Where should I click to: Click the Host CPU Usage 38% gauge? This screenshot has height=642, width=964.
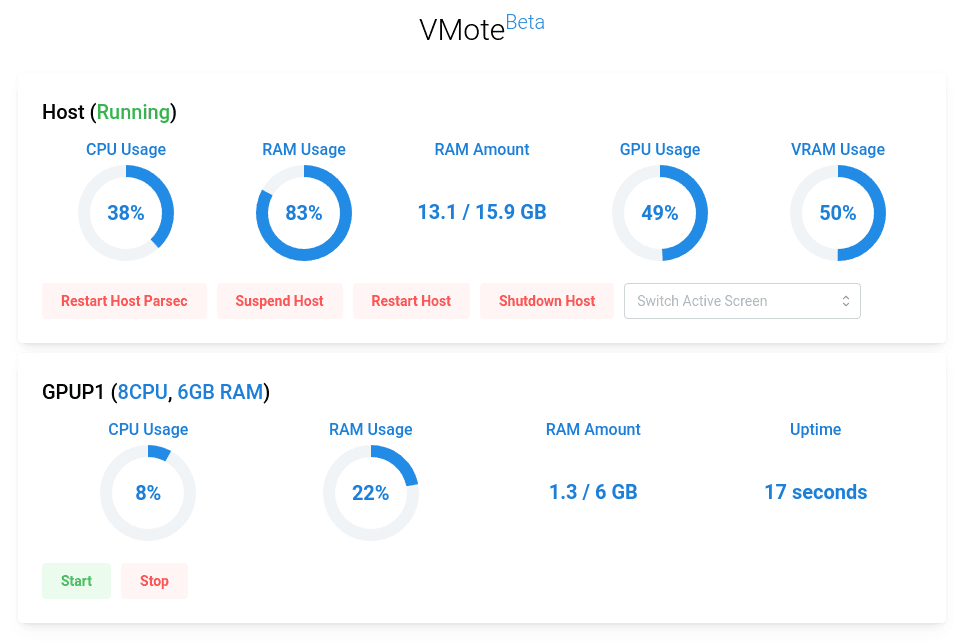(126, 213)
